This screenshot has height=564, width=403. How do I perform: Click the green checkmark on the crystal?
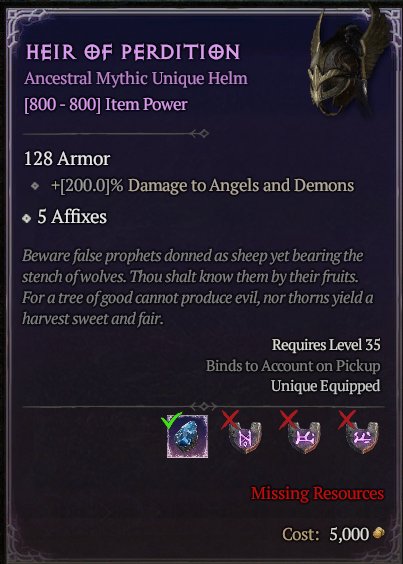172,420
